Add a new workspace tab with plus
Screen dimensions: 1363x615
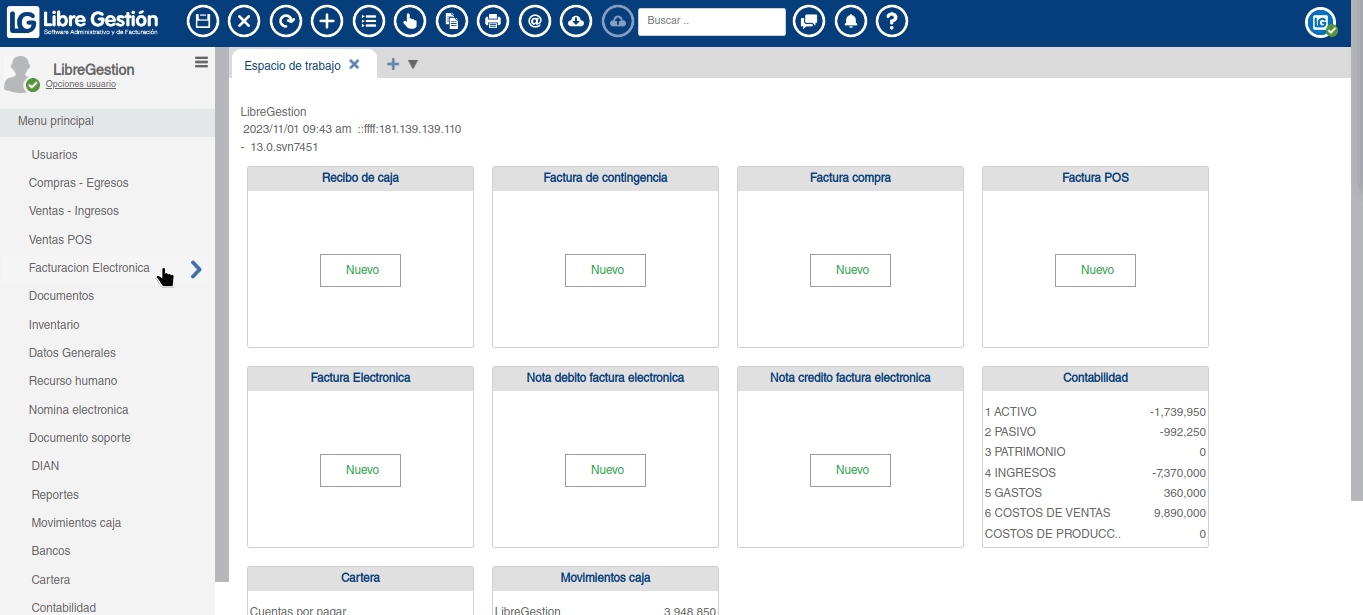click(x=393, y=65)
